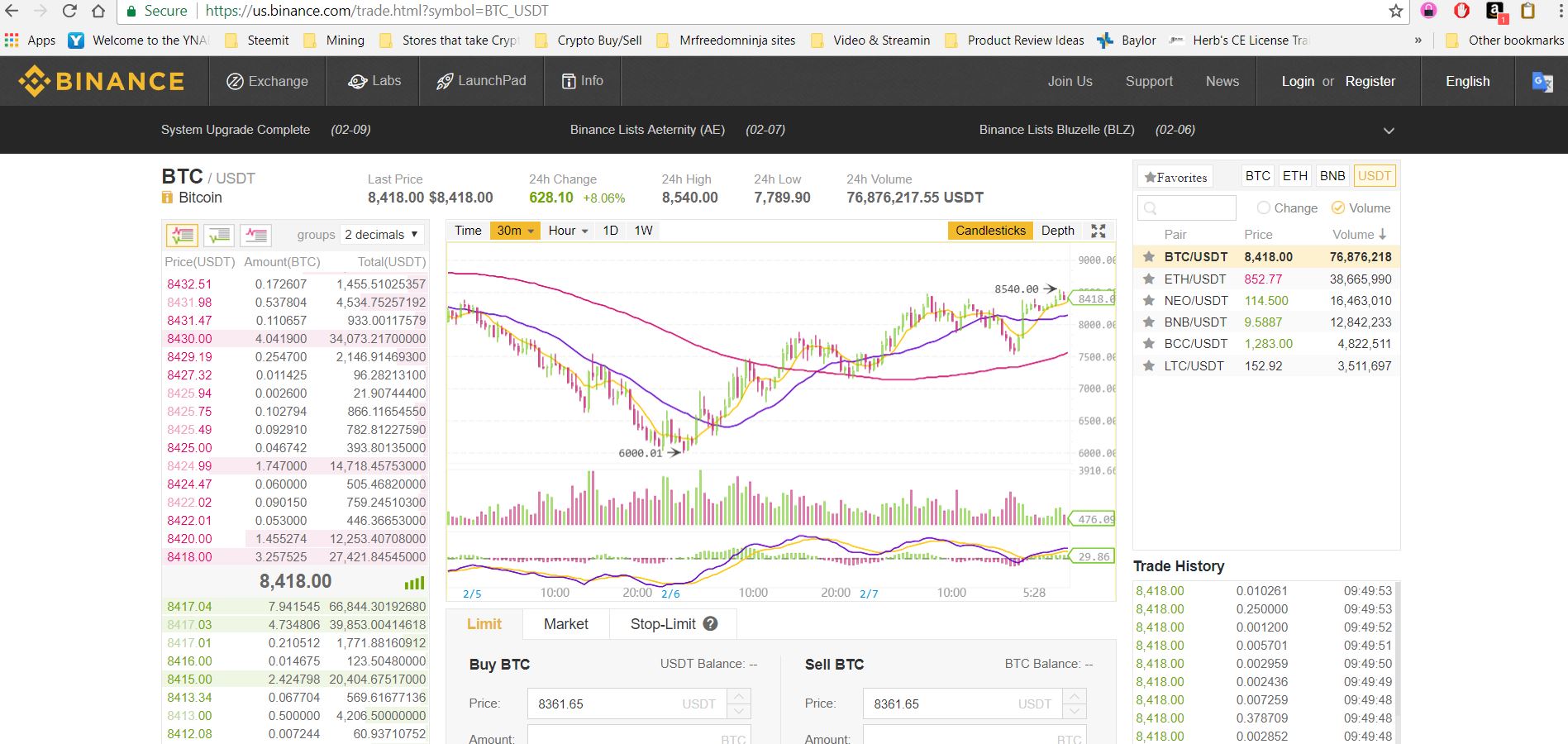Sort pairs by the Volume column arrow
This screenshot has height=744, width=1568.
(x=1382, y=235)
